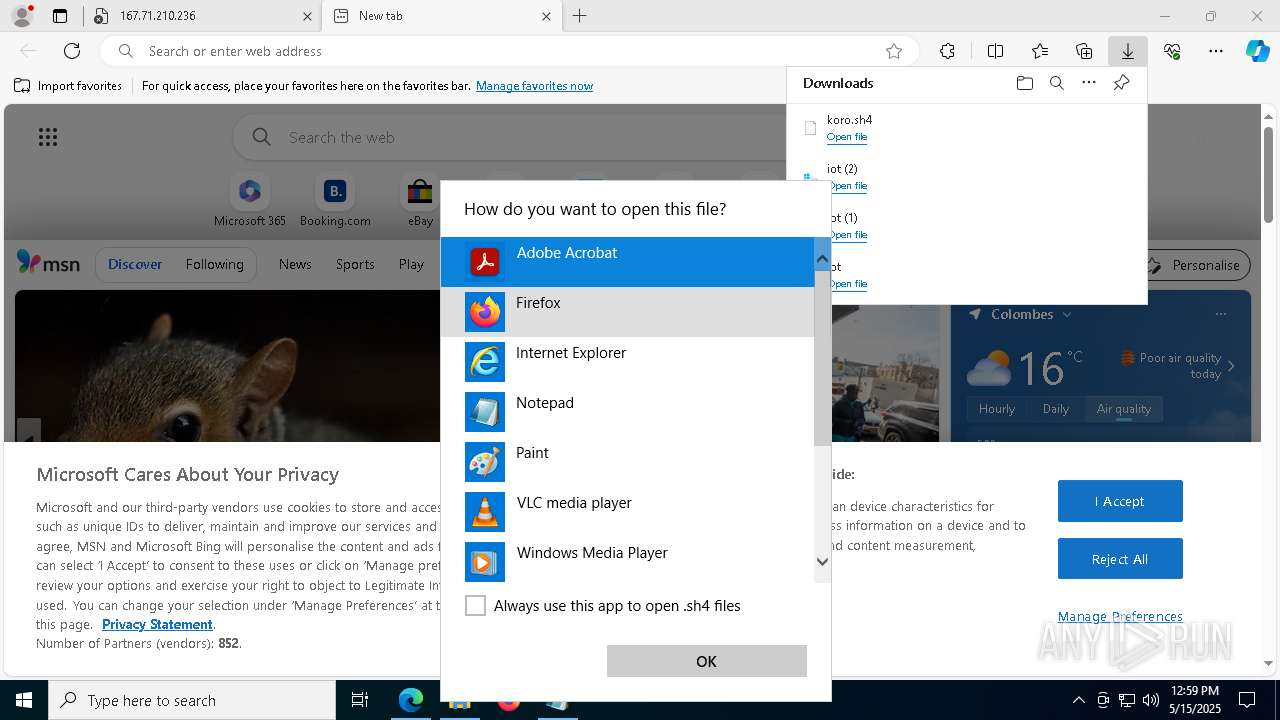
Task: Reject cookies with Reject All button
Action: pos(1120,559)
